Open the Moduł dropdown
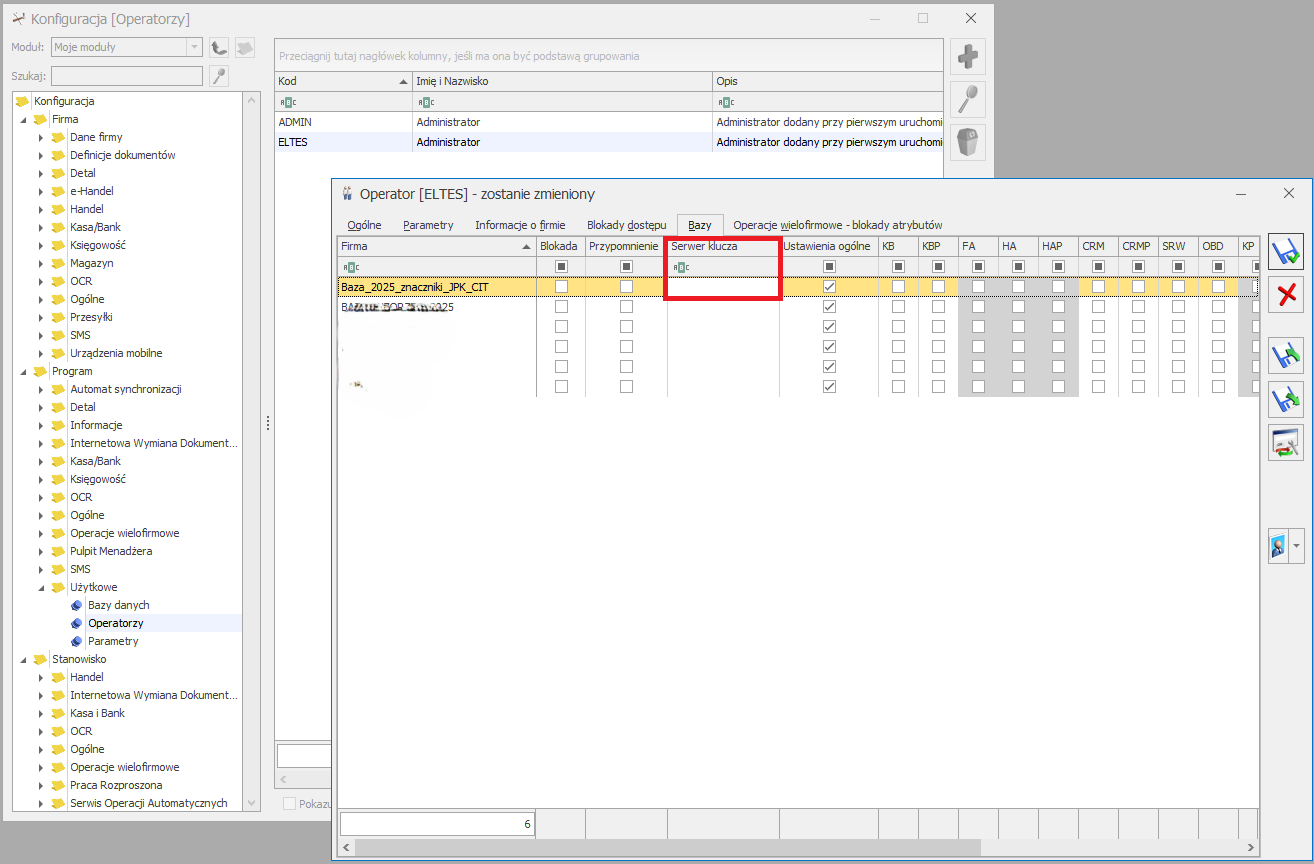This screenshot has width=1314, height=864. [x=193, y=47]
